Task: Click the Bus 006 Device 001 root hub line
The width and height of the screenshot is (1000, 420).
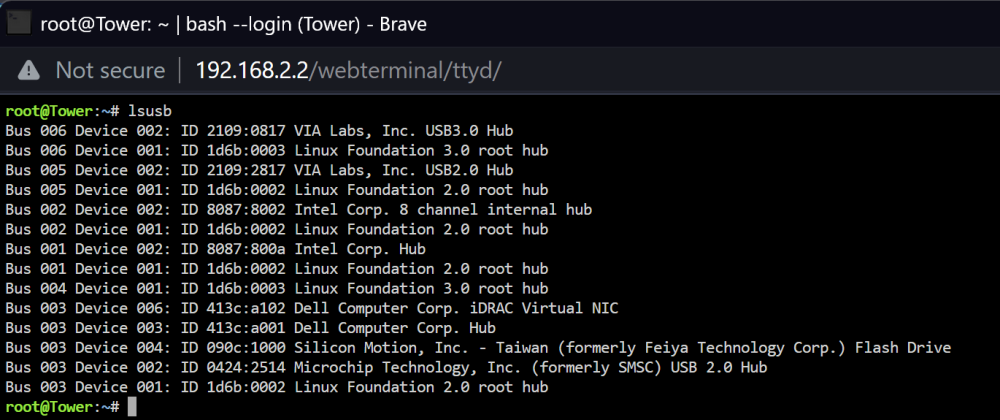Action: 277,150
